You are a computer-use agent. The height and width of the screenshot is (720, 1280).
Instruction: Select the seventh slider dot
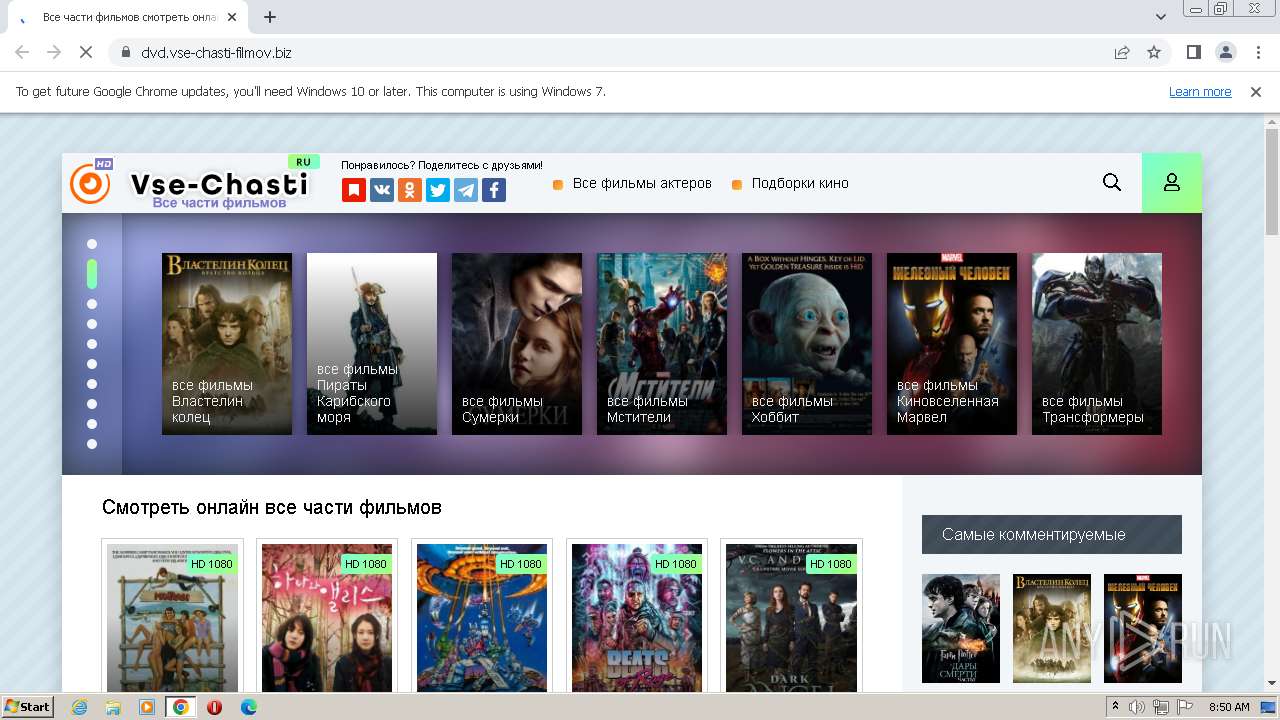[92, 384]
